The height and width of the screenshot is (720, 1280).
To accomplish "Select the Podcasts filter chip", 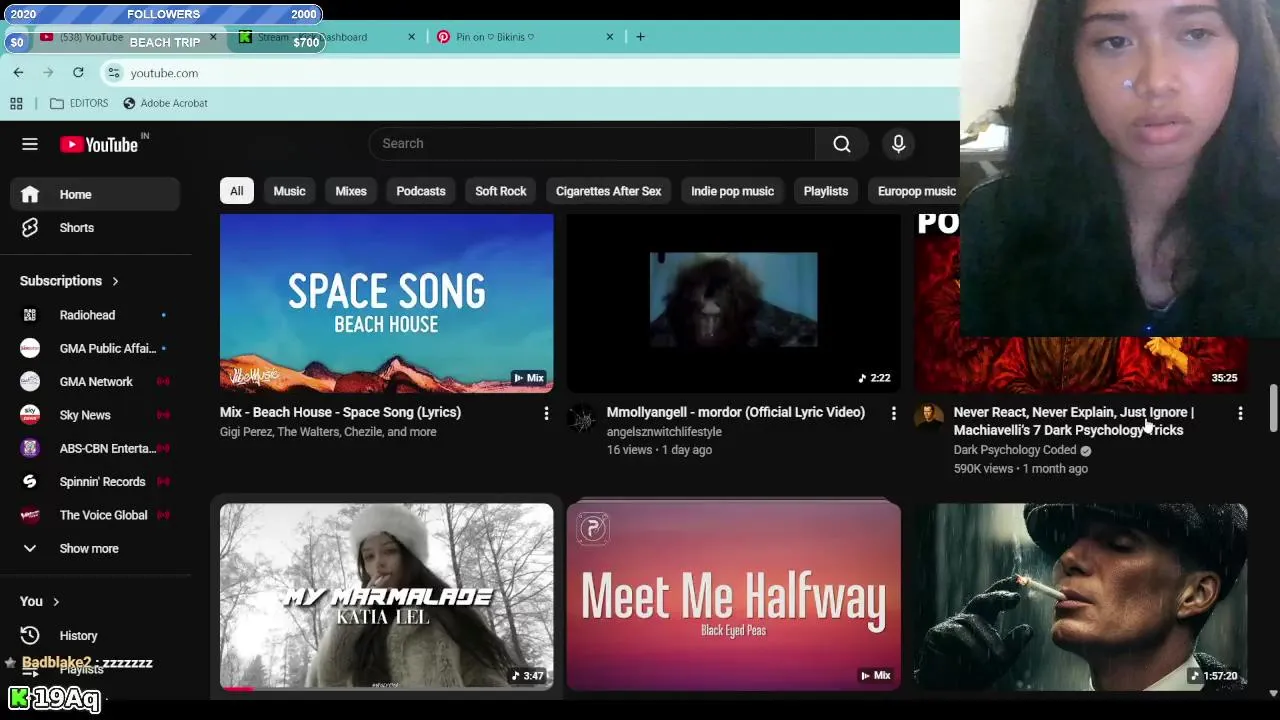I will tap(421, 191).
